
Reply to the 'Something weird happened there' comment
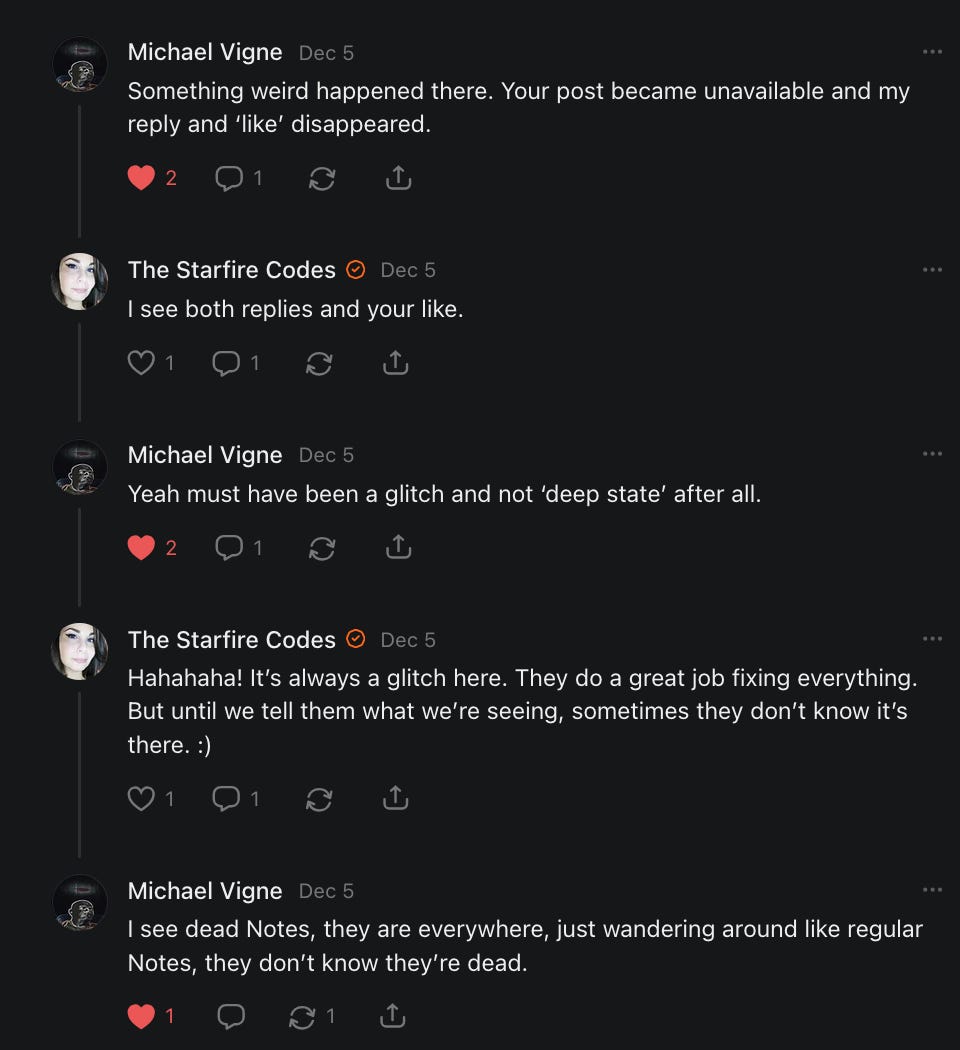click(x=230, y=178)
